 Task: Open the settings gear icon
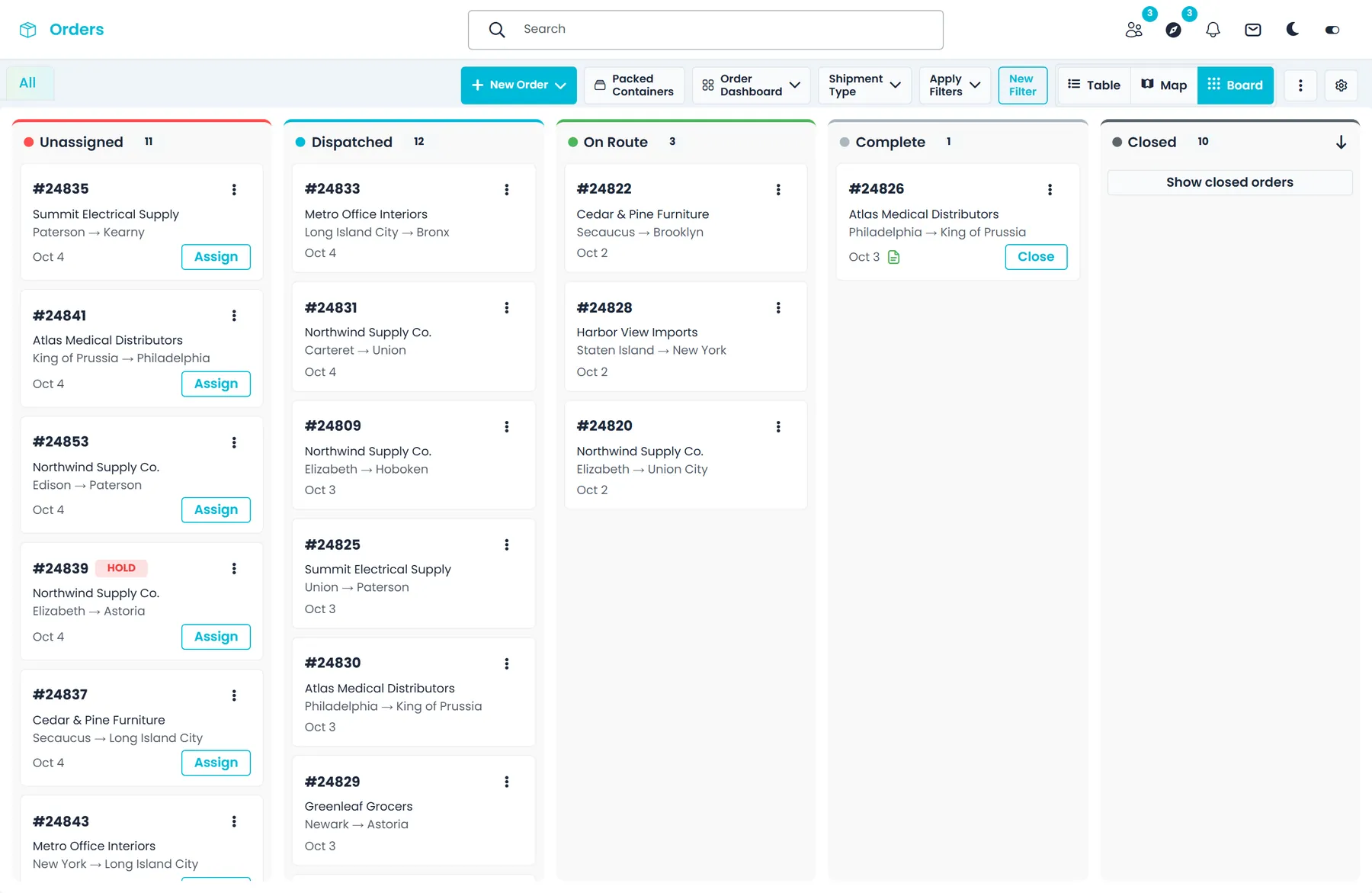pos(1342,85)
